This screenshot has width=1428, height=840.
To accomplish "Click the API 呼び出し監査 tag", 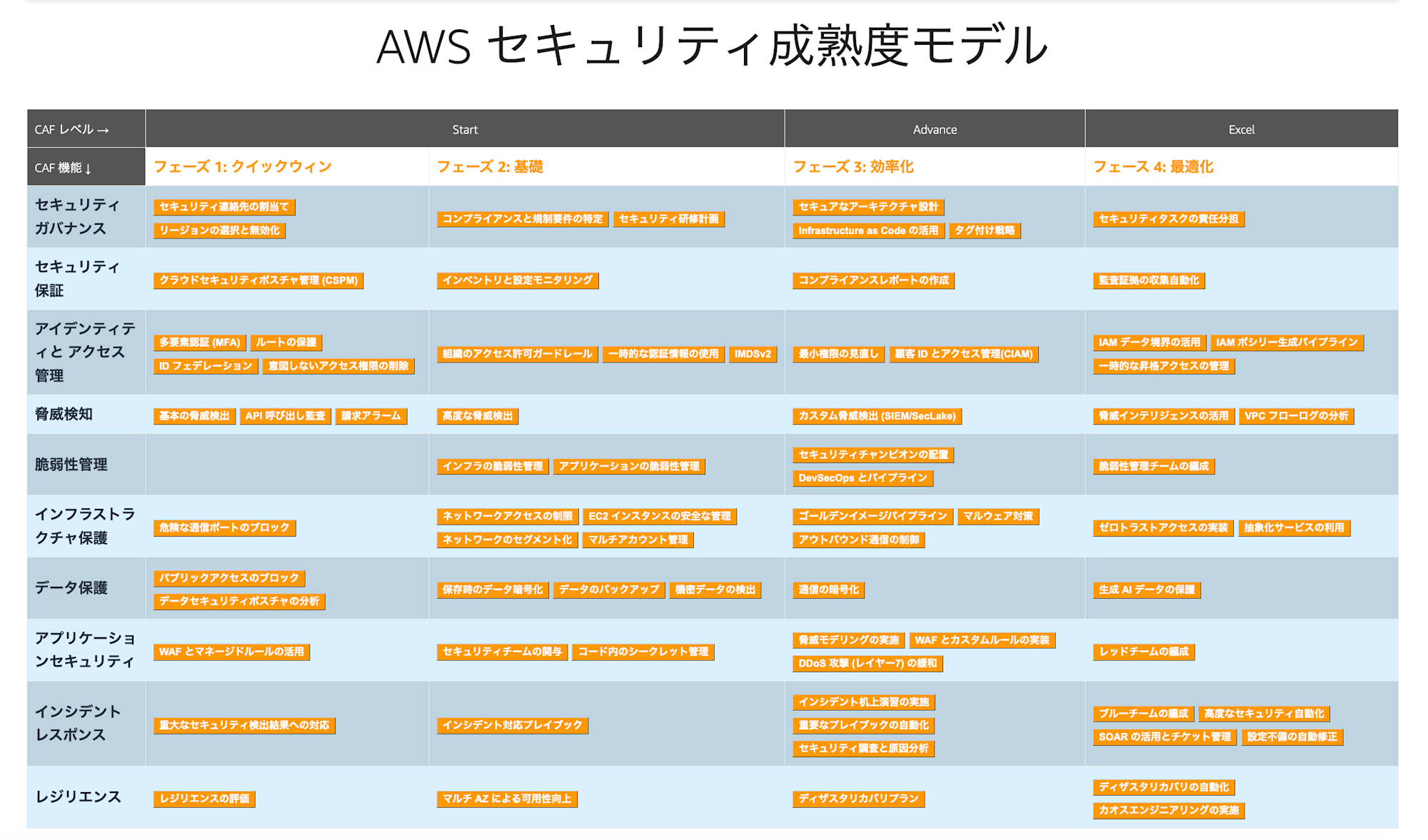I will click(x=286, y=416).
